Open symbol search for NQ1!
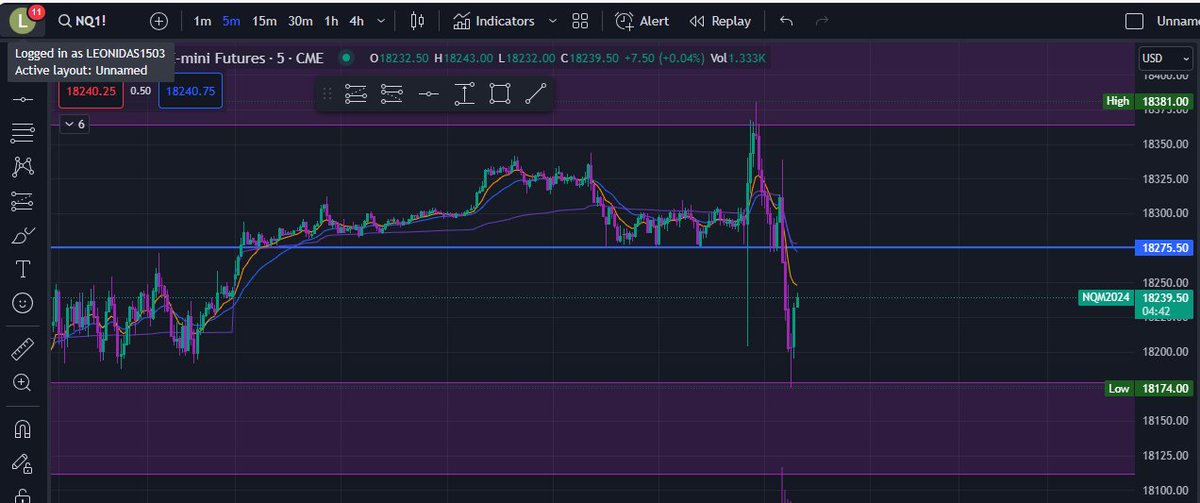This screenshot has width=1200, height=503. [84, 21]
